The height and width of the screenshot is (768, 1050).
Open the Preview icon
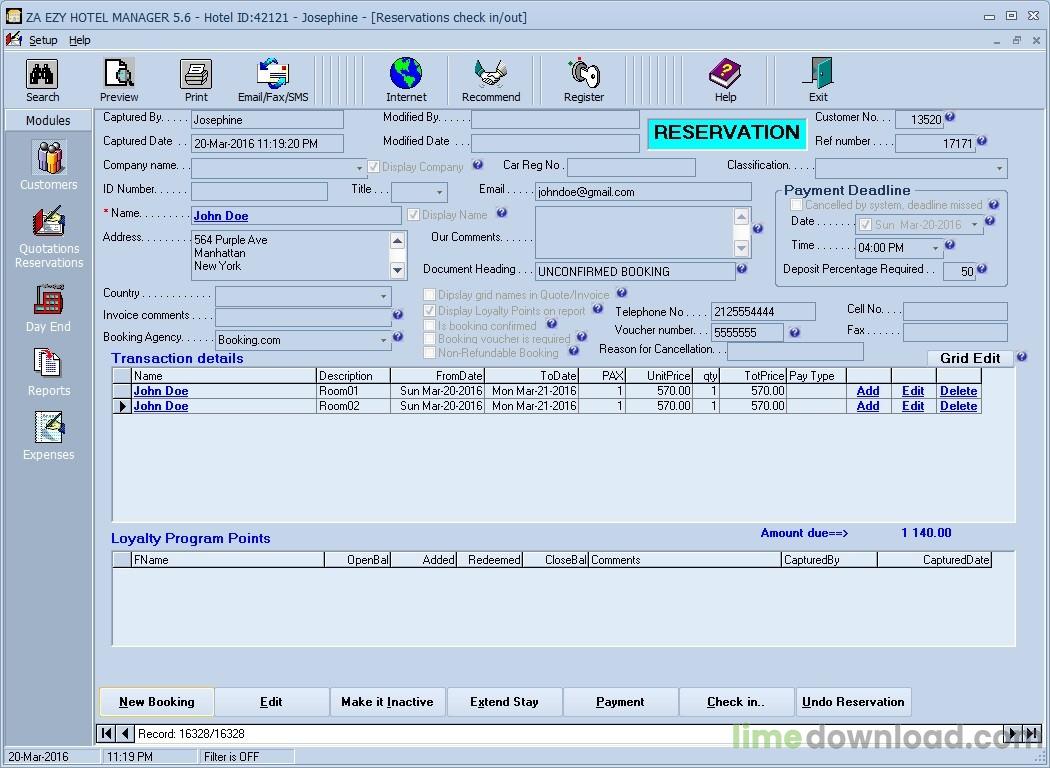(119, 79)
